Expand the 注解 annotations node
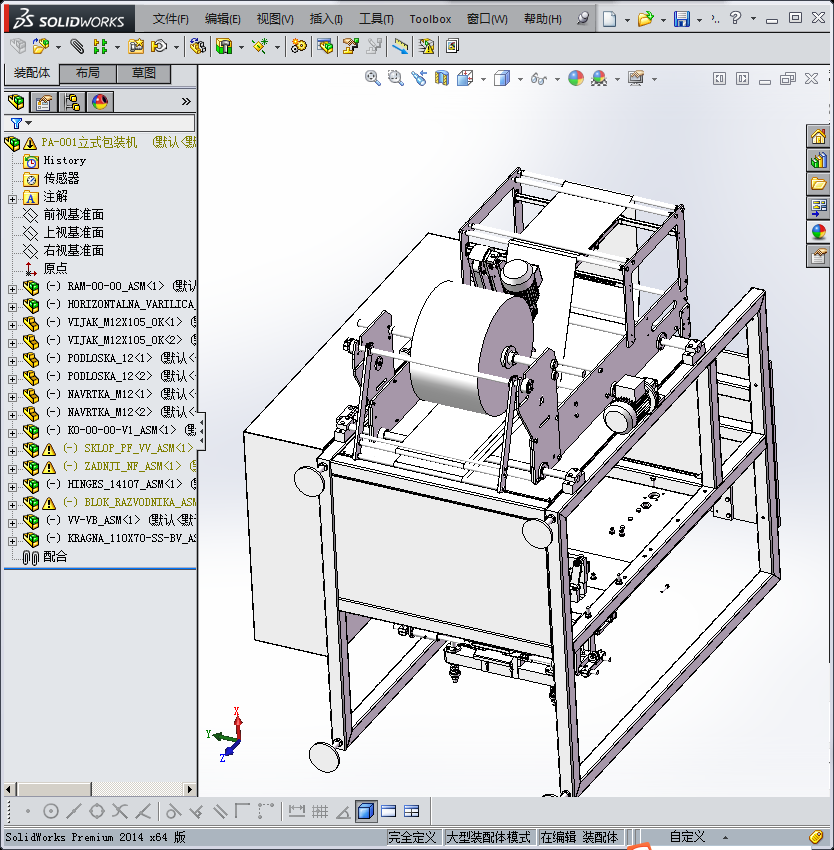Viewport: 834px width, 850px height. (x=12, y=199)
